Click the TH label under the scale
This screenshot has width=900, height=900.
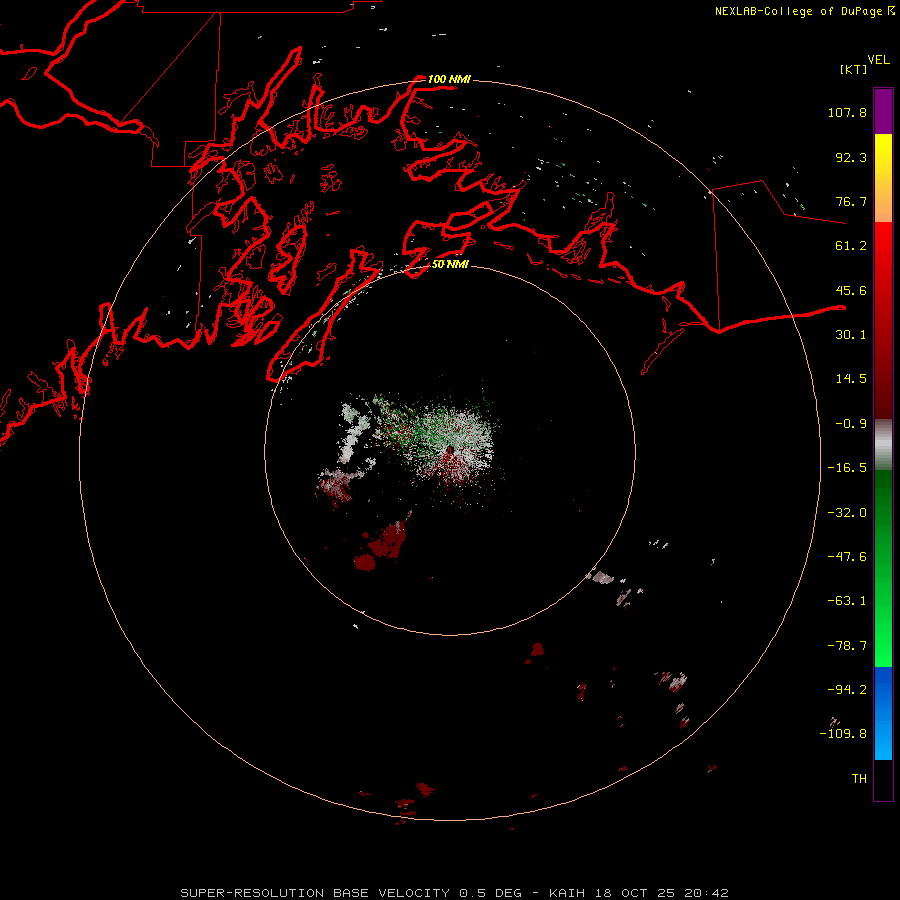859,779
